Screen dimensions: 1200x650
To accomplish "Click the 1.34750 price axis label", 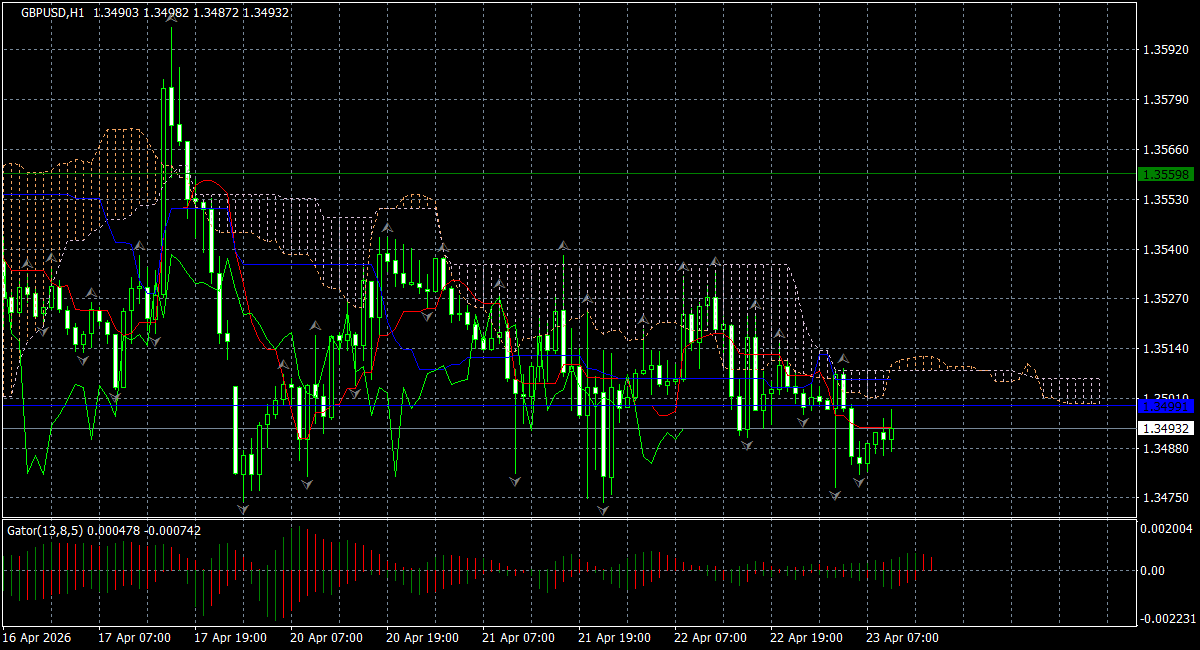I will coord(1165,498).
